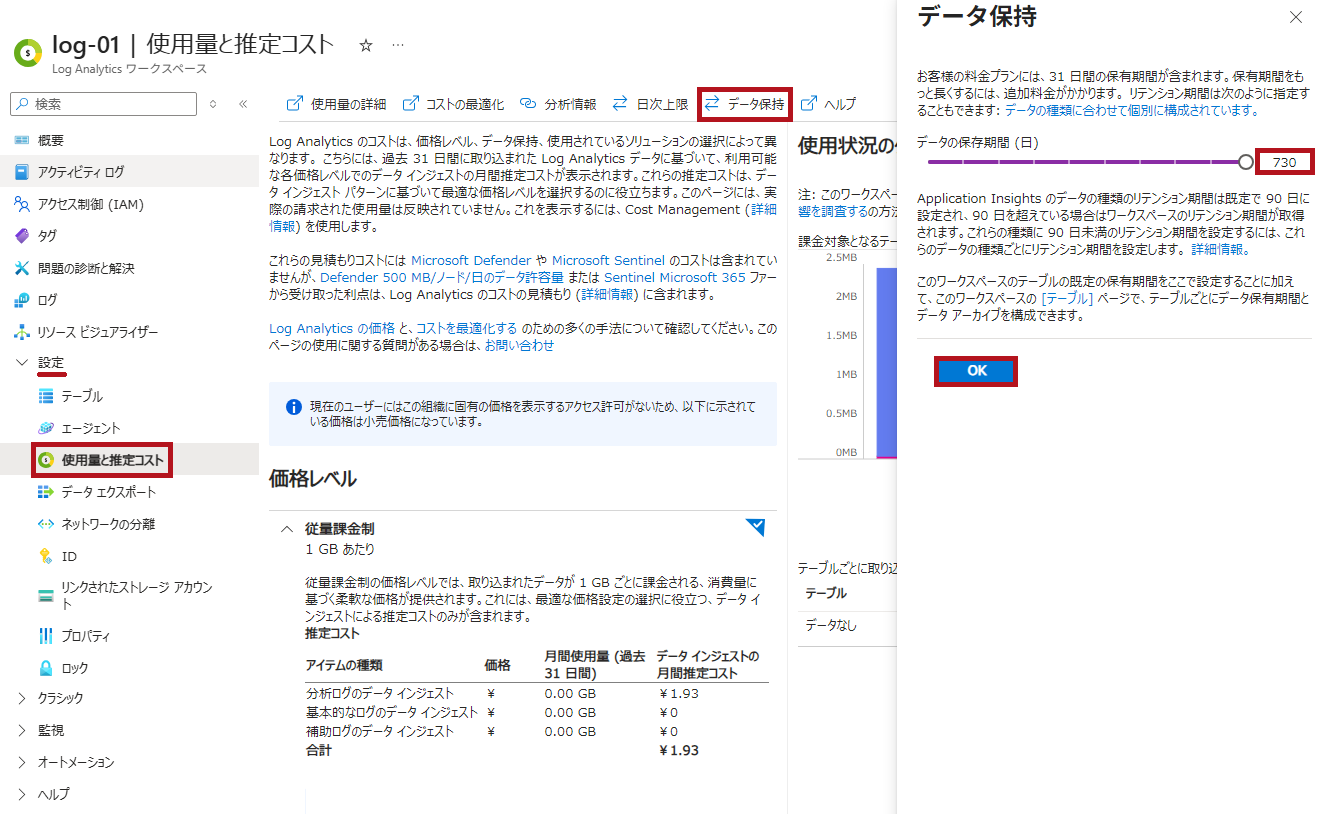Collapse the 従量課金制 pricing tier
Screen dimensions: 1321x814
coord(287,529)
